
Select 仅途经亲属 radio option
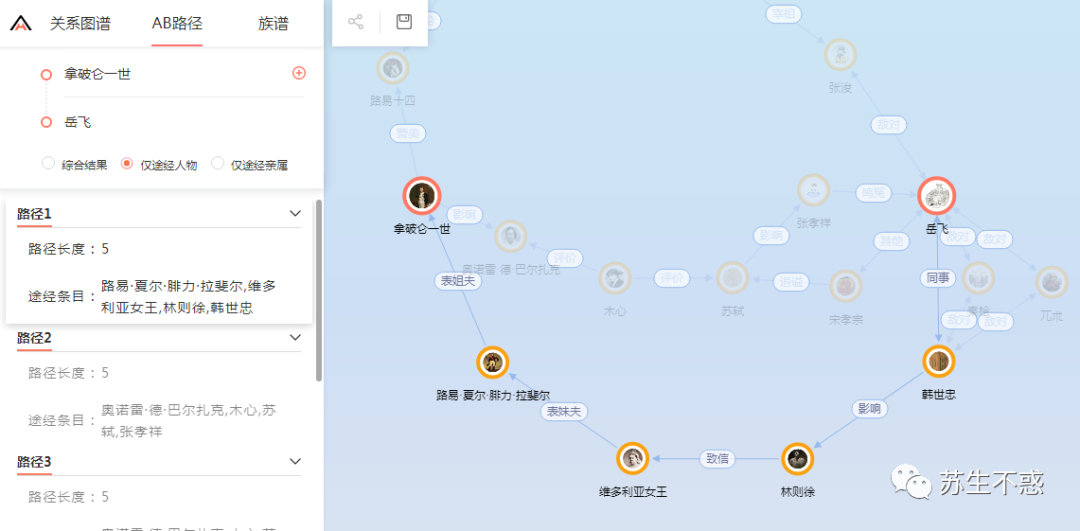[217, 163]
